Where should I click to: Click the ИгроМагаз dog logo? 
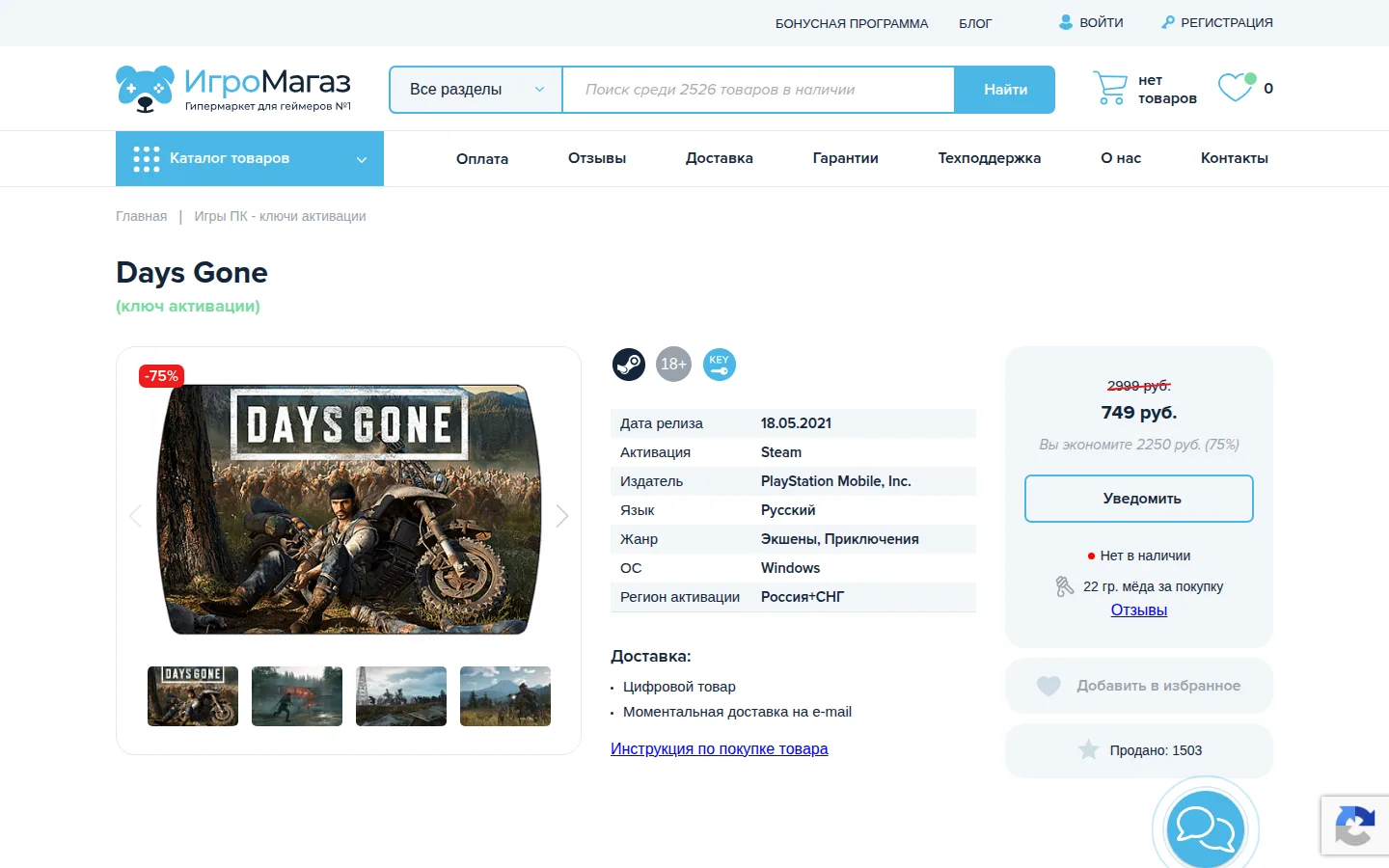(145, 89)
